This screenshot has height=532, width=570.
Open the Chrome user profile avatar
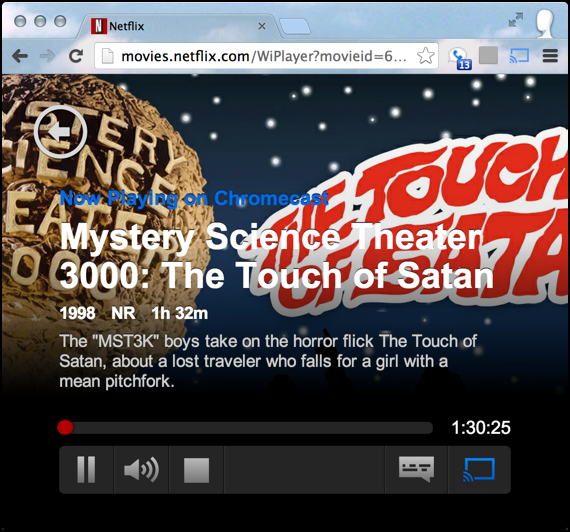click(x=545, y=23)
